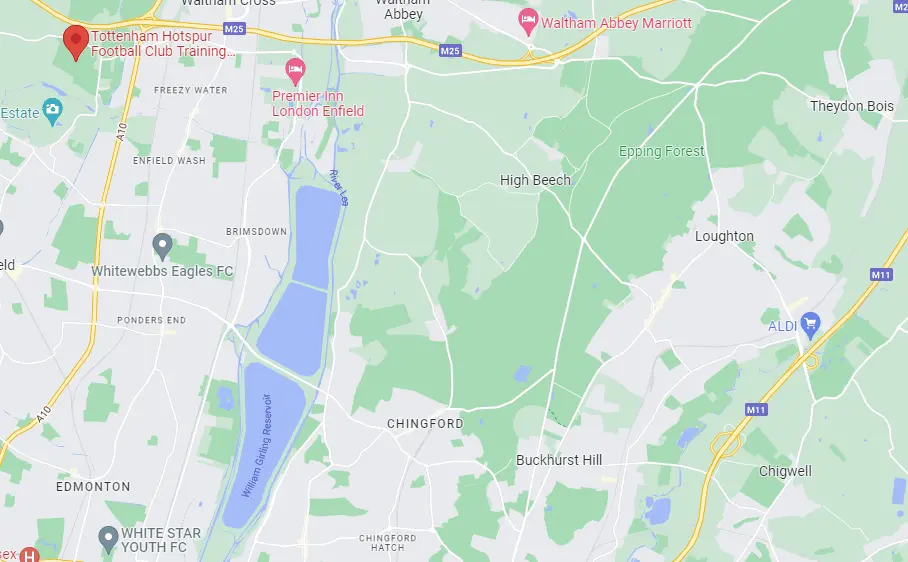Viewport: 908px width, 562px height.
Task: Select the M11 road shield near Loughton
Action: pos(881,274)
